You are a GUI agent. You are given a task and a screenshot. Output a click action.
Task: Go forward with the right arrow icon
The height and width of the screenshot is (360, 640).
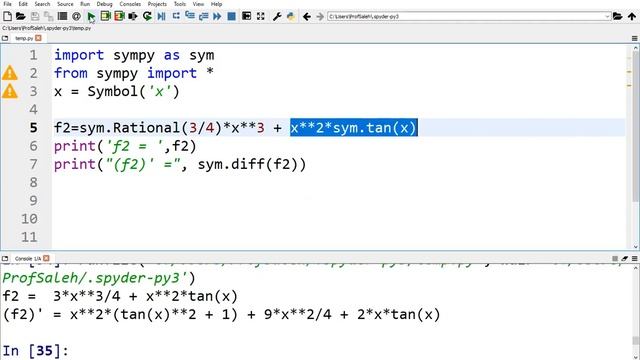320,16
